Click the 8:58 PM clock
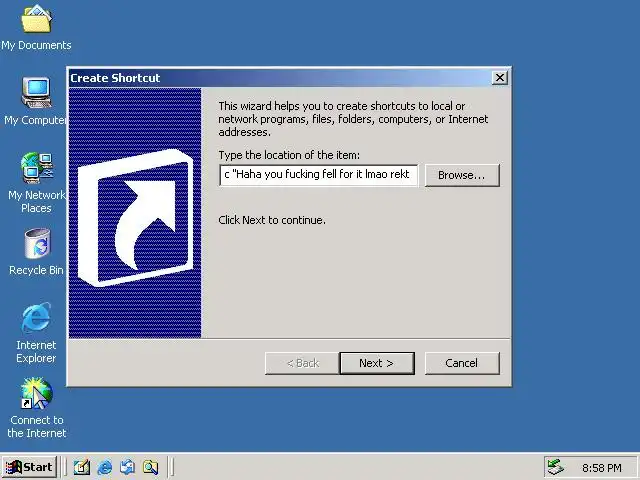The image size is (640, 480). coord(602,468)
